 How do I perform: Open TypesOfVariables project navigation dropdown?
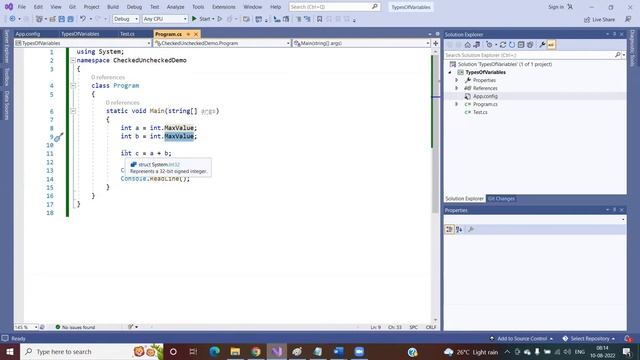[83, 43]
